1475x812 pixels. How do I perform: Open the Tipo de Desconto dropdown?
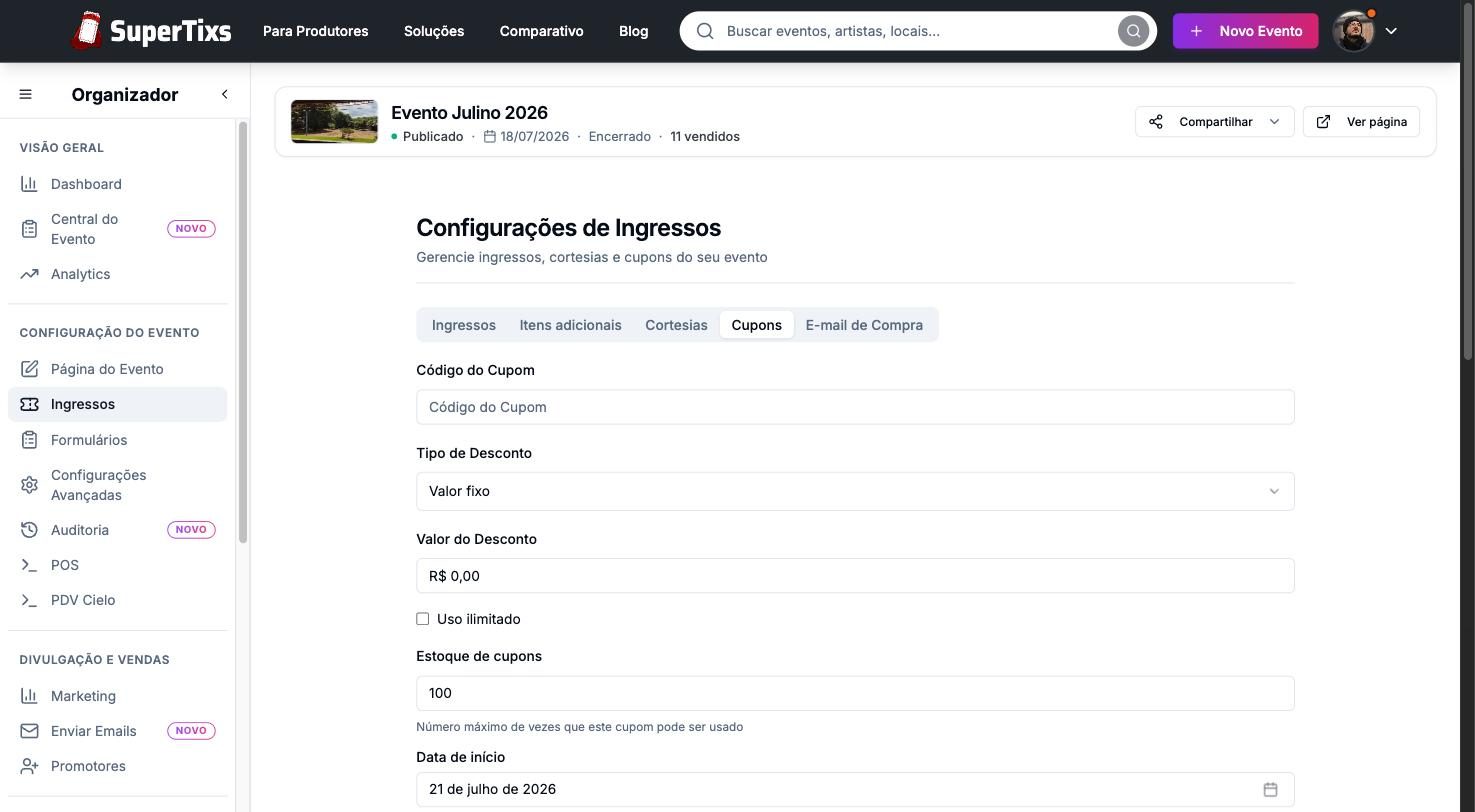pos(855,491)
